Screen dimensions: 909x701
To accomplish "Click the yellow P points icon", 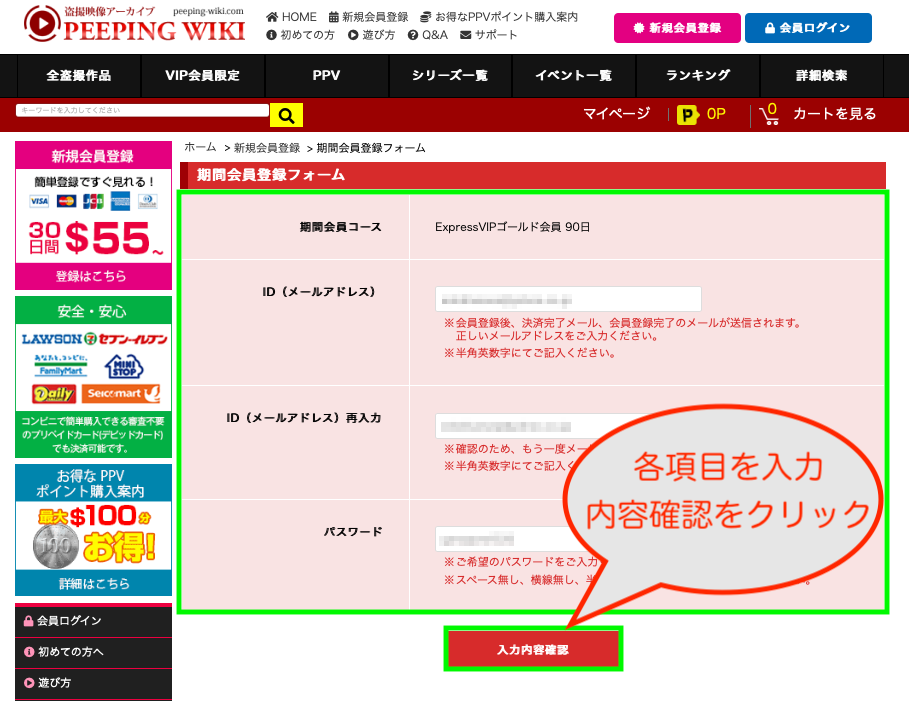I will (x=687, y=115).
